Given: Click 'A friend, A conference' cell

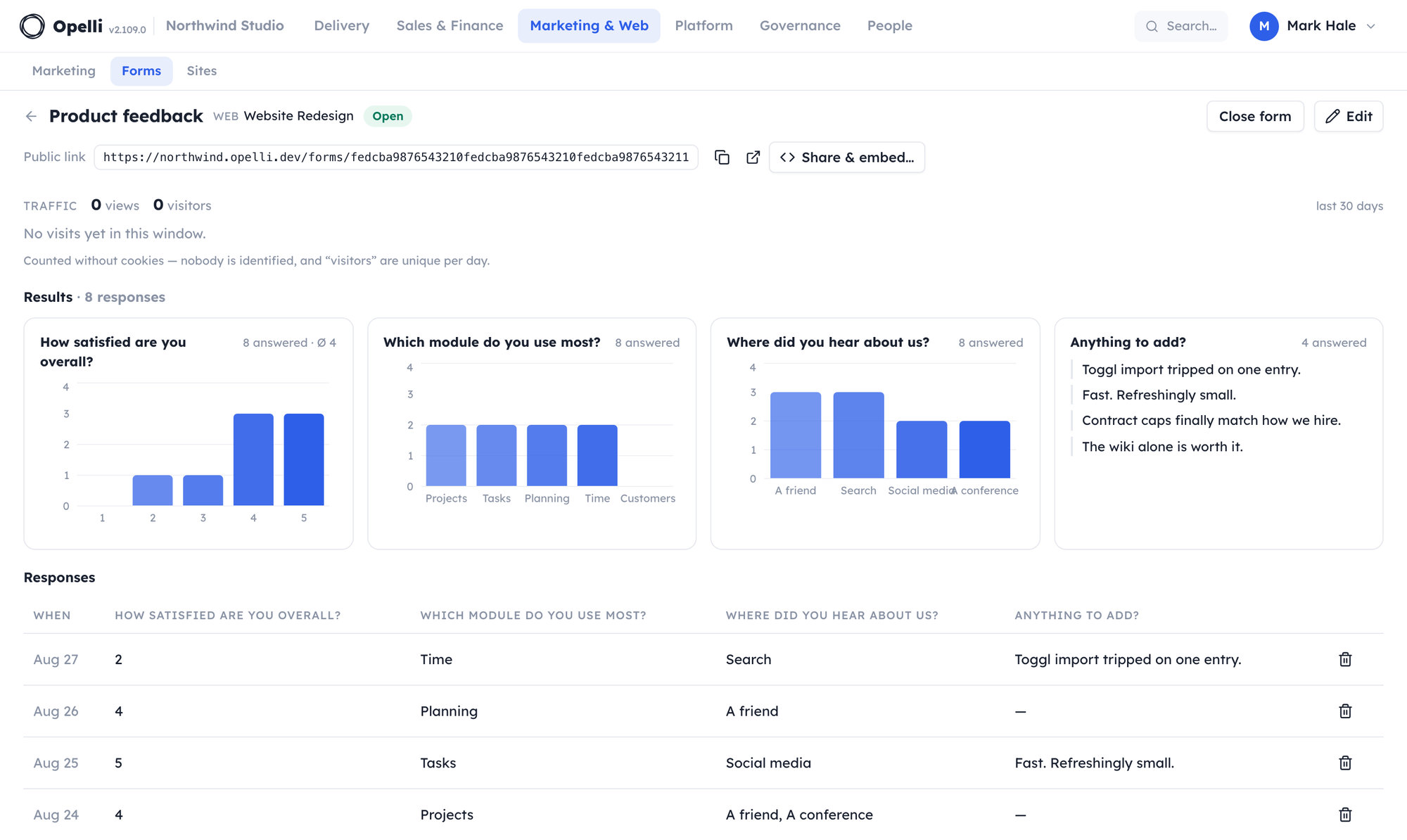Looking at the screenshot, I should pos(799,815).
